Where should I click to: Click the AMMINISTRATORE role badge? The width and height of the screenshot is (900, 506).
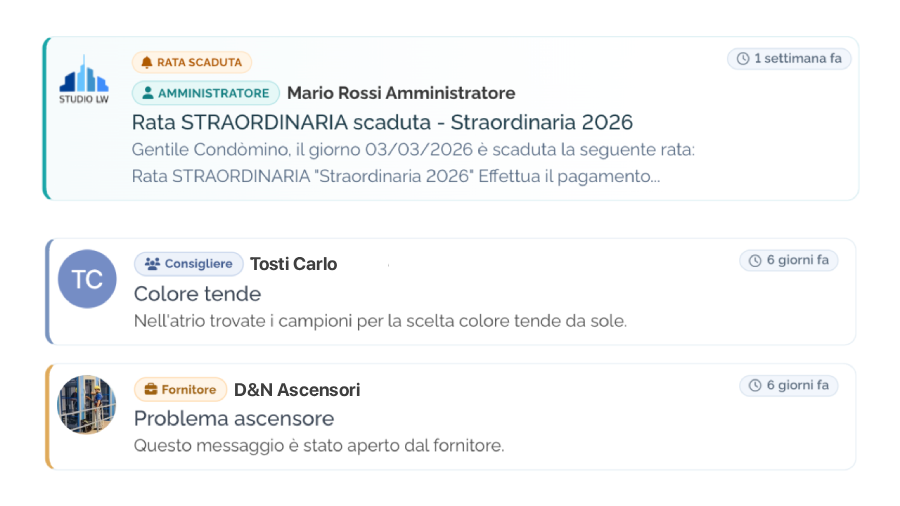tap(206, 93)
